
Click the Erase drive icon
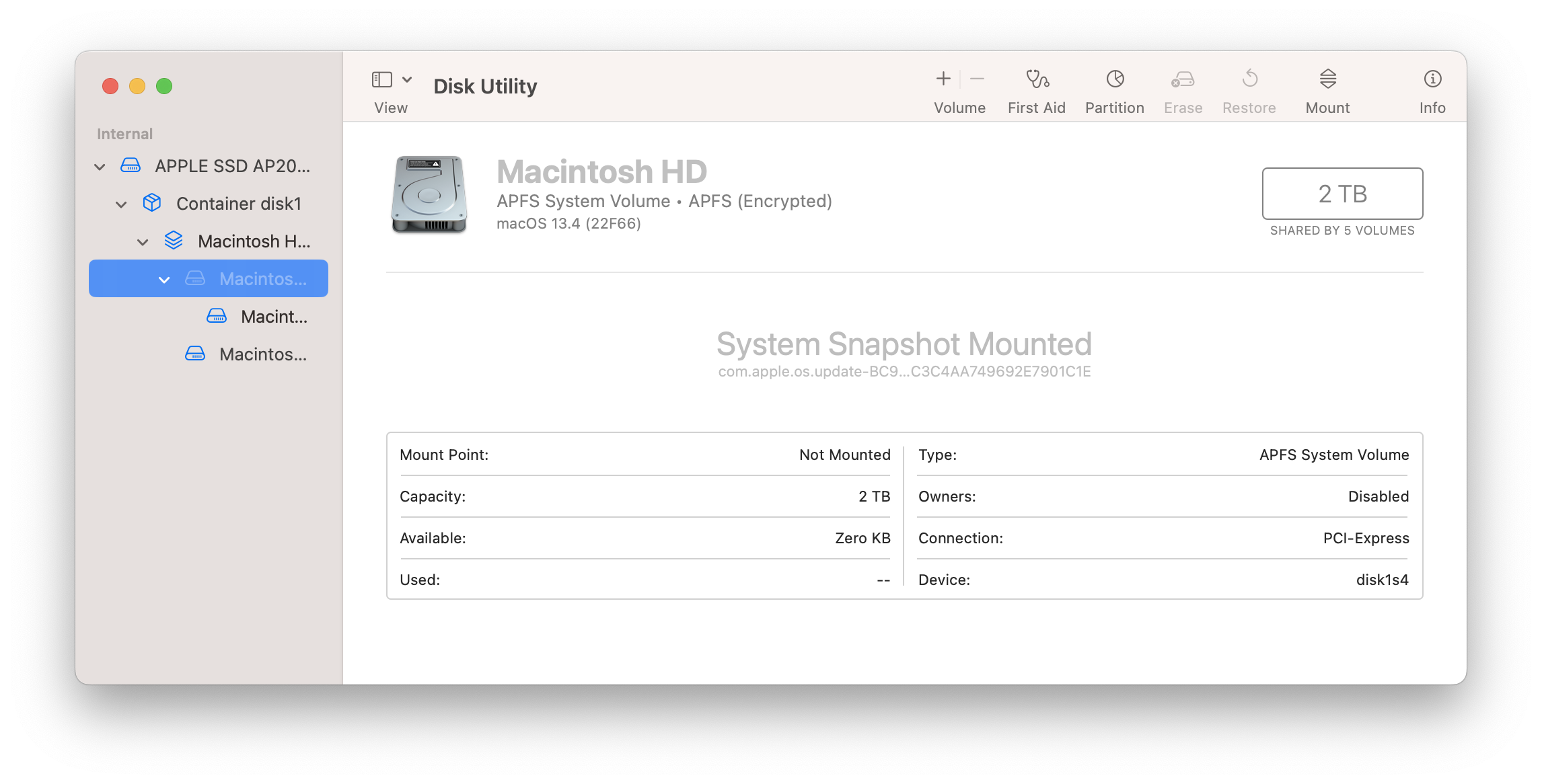1183,79
